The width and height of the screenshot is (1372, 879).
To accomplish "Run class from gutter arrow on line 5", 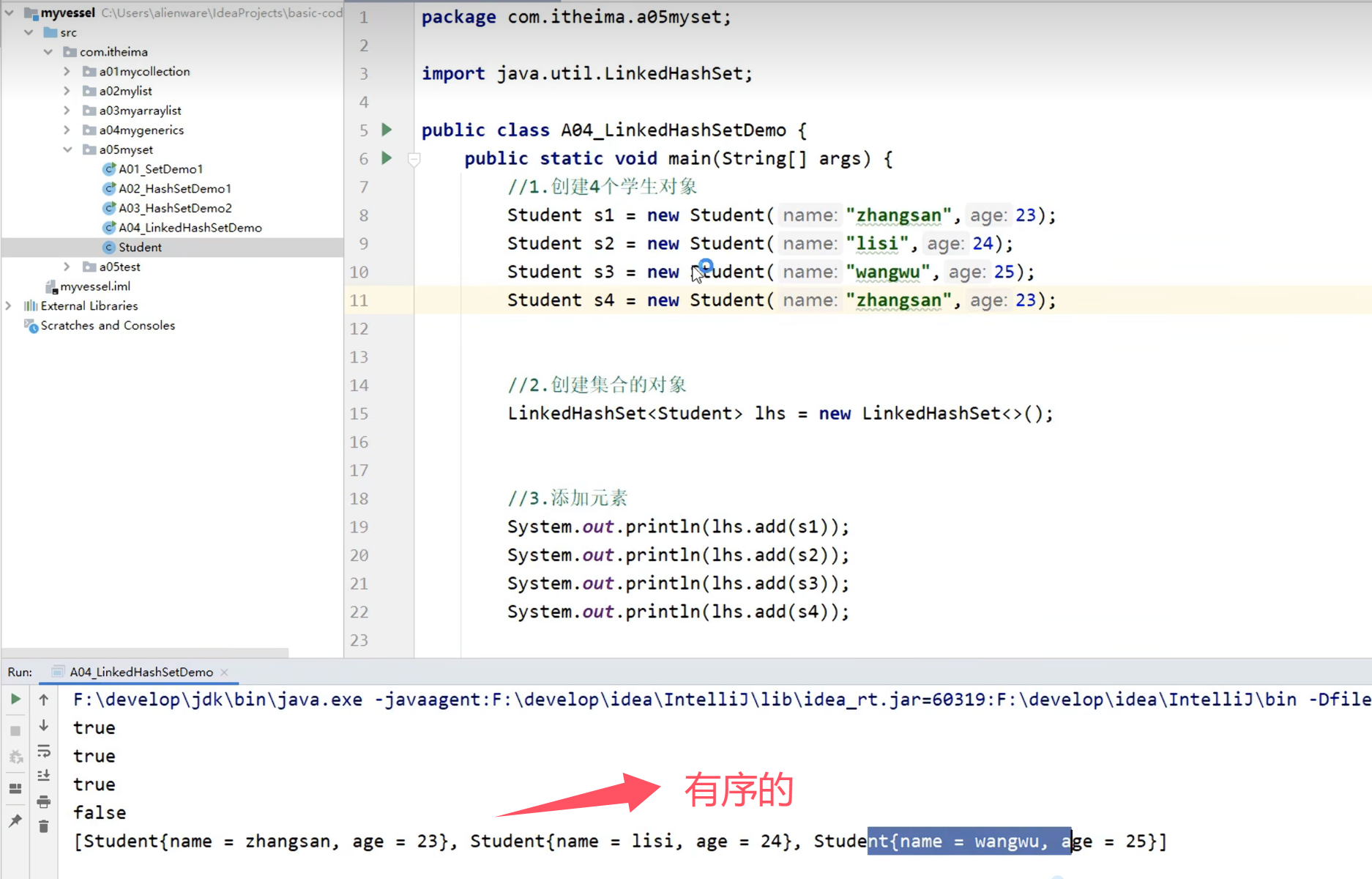I will (x=387, y=130).
